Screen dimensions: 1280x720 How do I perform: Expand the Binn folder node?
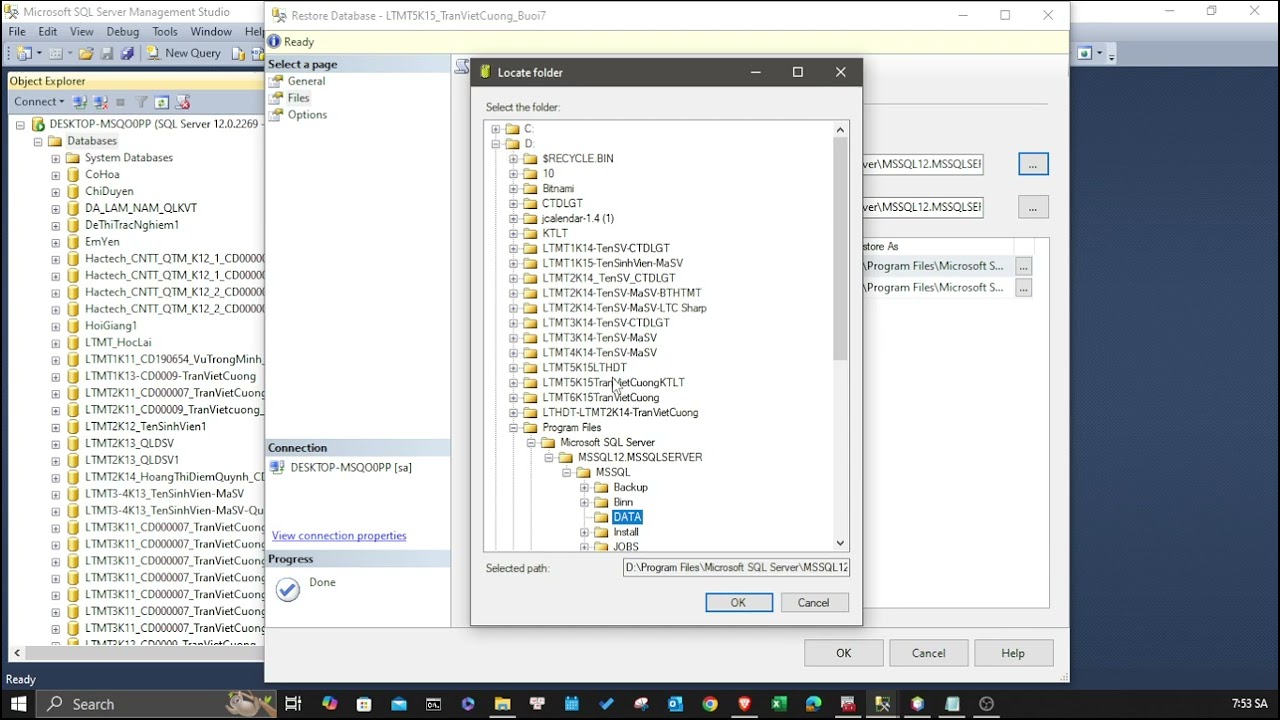tap(585, 503)
